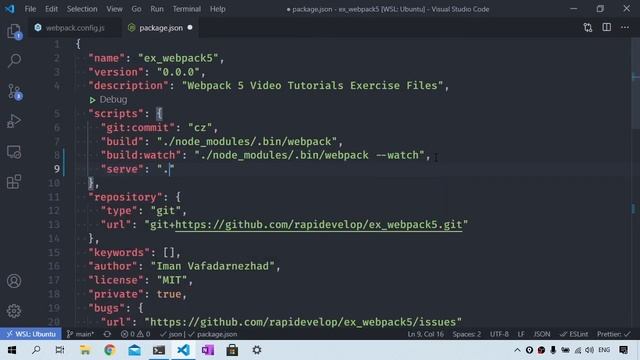Open the Search view in activity bar
This screenshot has width=640, height=360.
(x=14, y=61)
